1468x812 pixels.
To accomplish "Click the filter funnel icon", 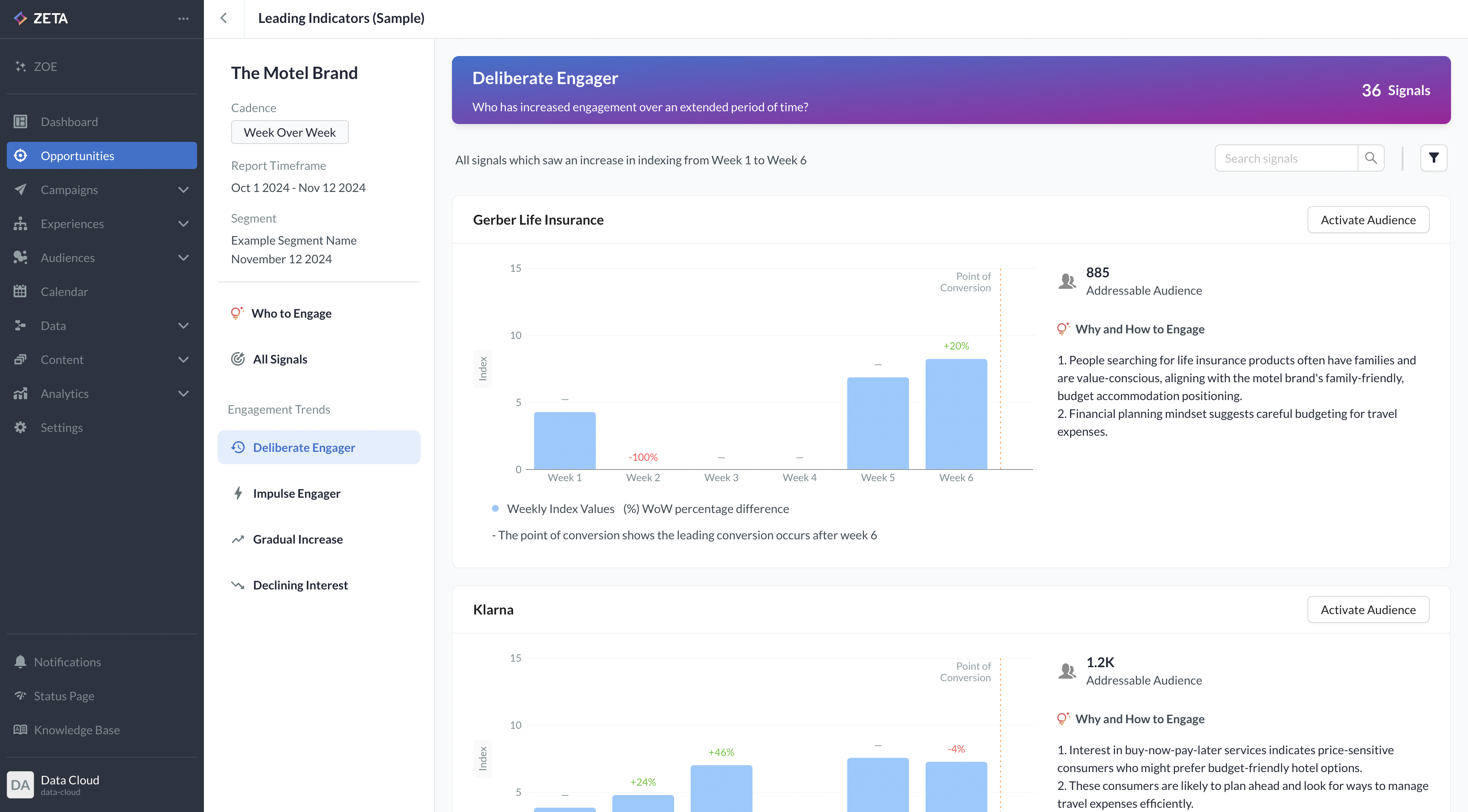I will point(1433,158).
